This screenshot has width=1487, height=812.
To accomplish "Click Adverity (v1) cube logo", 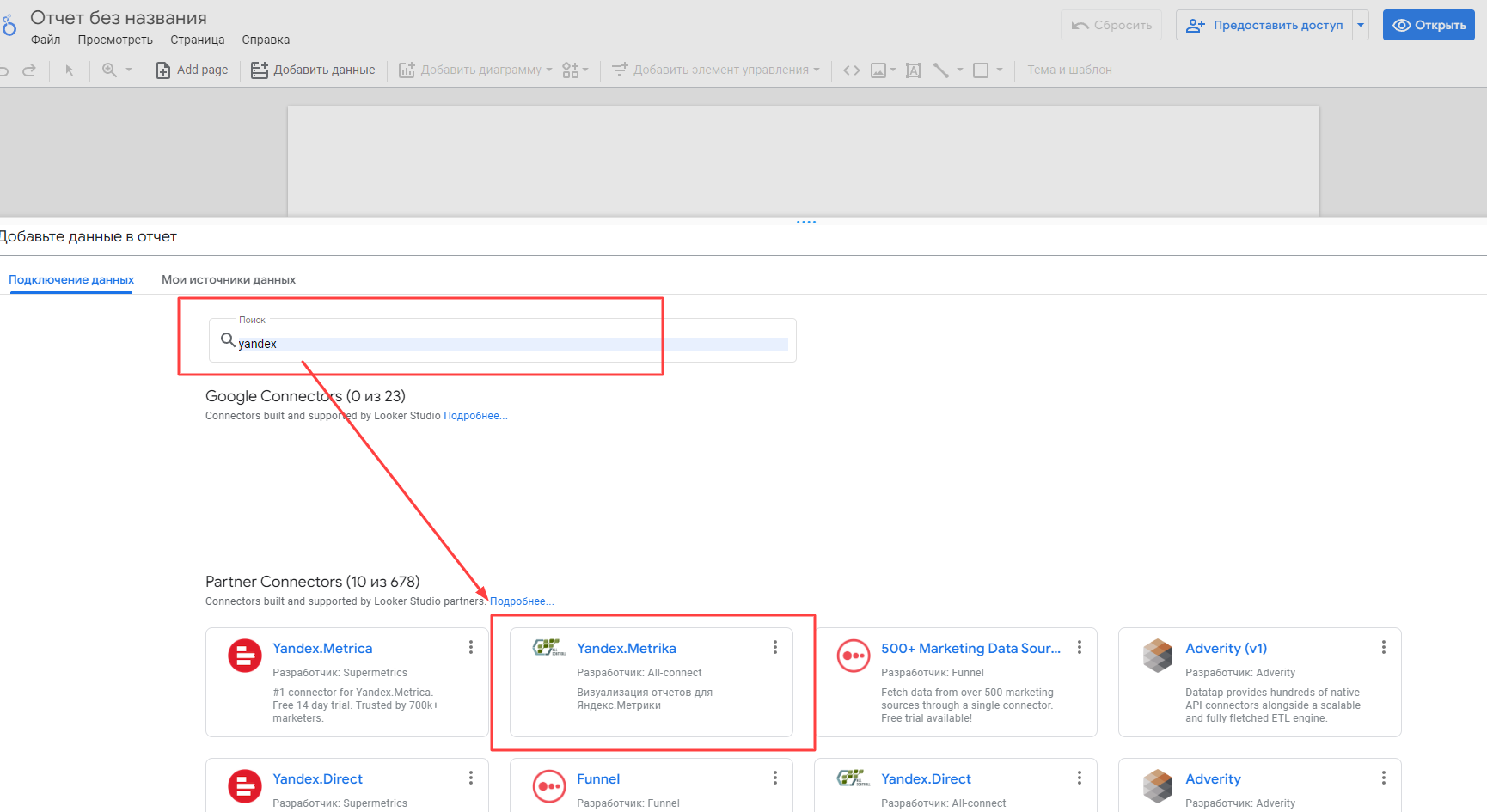I will click(x=1158, y=656).
